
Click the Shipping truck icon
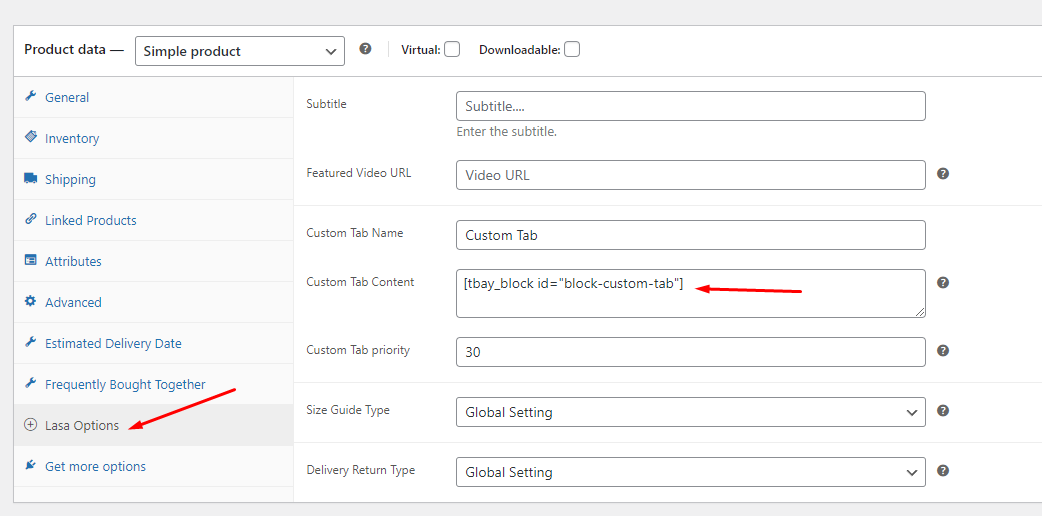point(31,179)
